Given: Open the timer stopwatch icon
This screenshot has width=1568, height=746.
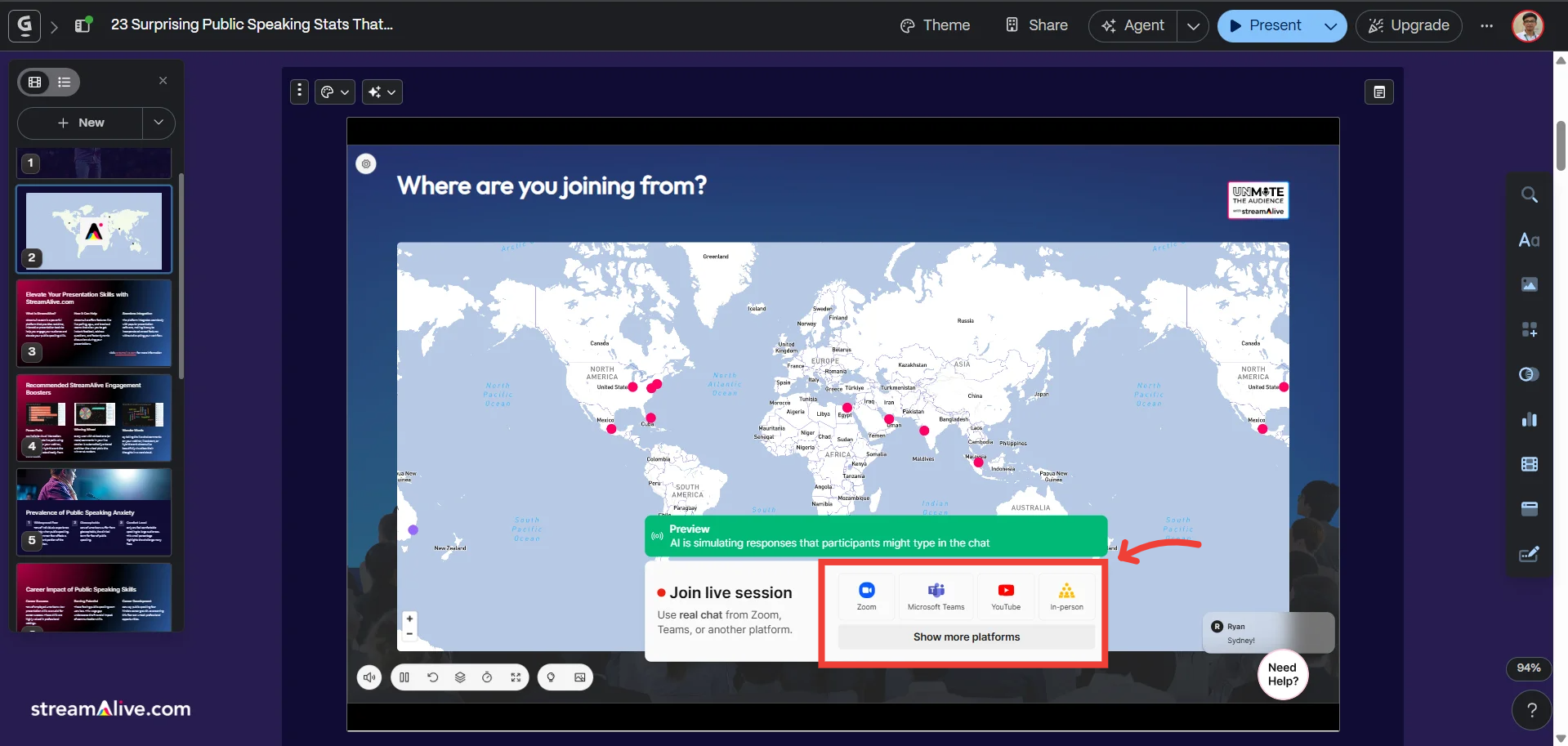Looking at the screenshot, I should point(487,677).
